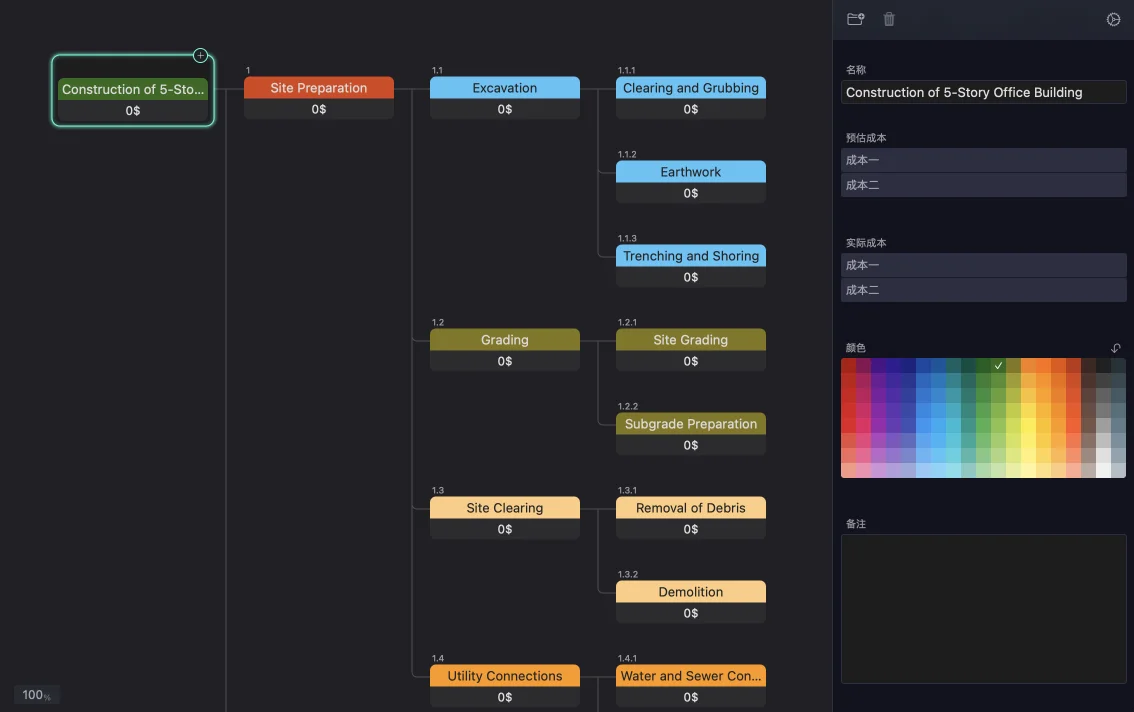The image size is (1134, 712).
Task: Click the trash delete icon
Action: point(889,19)
